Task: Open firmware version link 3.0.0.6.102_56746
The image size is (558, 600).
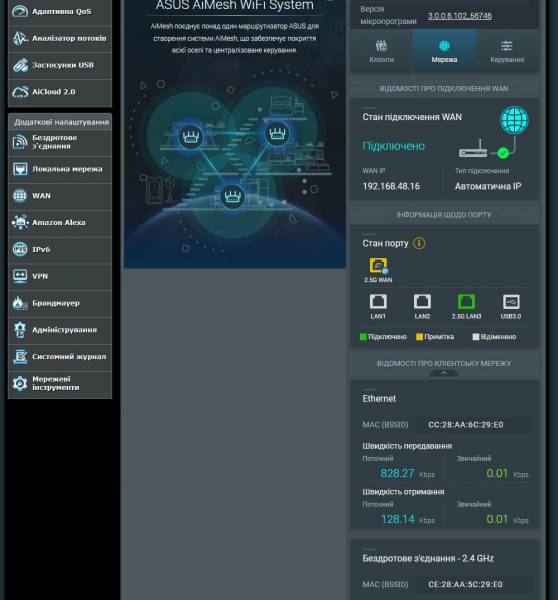Action: 460,16
